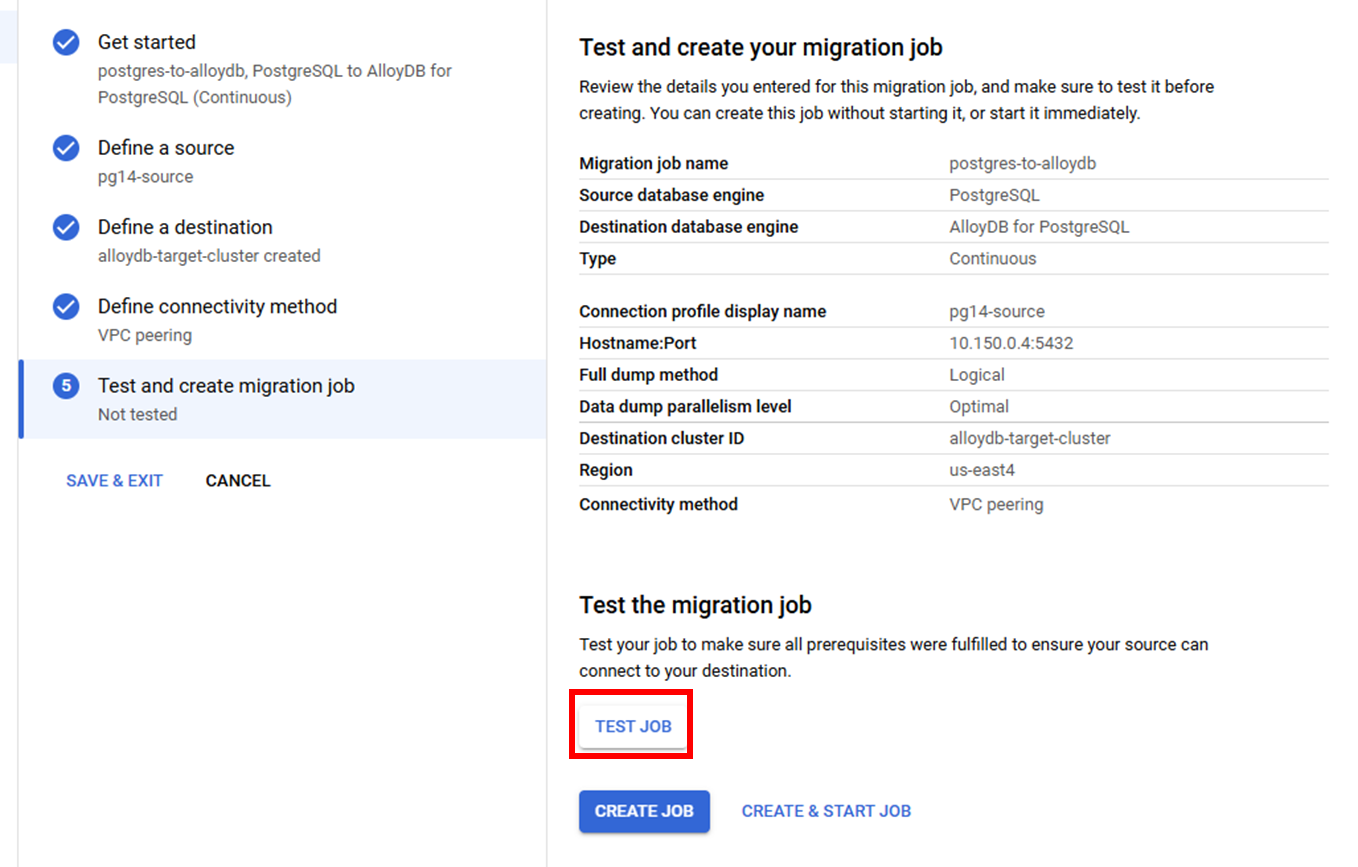Image resolution: width=1358 pixels, height=867 pixels.
Task: Click 'VPC peering' under Define connectivity method
Action: coord(145,335)
